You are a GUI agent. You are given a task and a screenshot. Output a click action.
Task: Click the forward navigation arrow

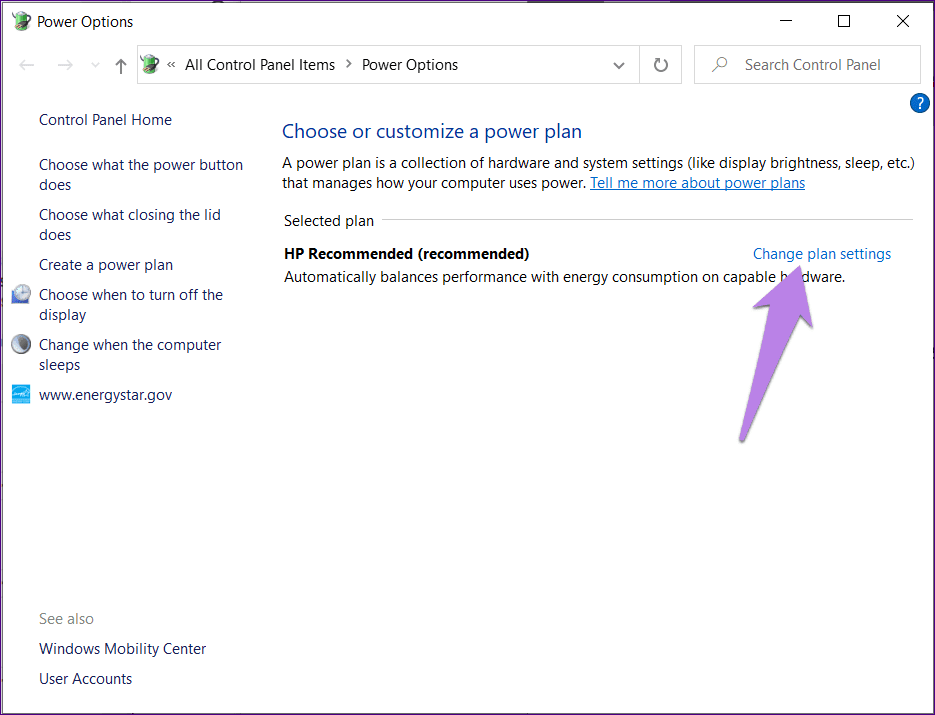[65, 65]
